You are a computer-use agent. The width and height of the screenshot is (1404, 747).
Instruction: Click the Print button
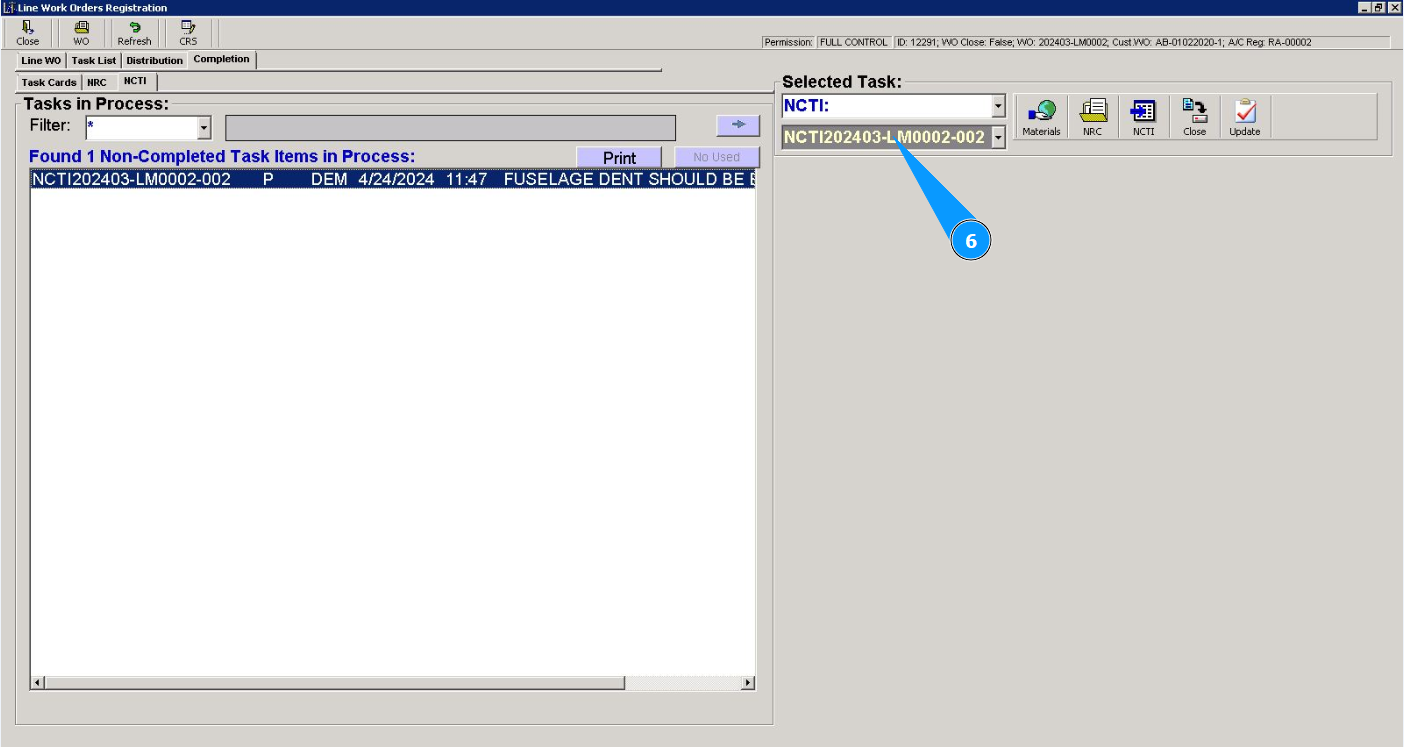pos(619,158)
